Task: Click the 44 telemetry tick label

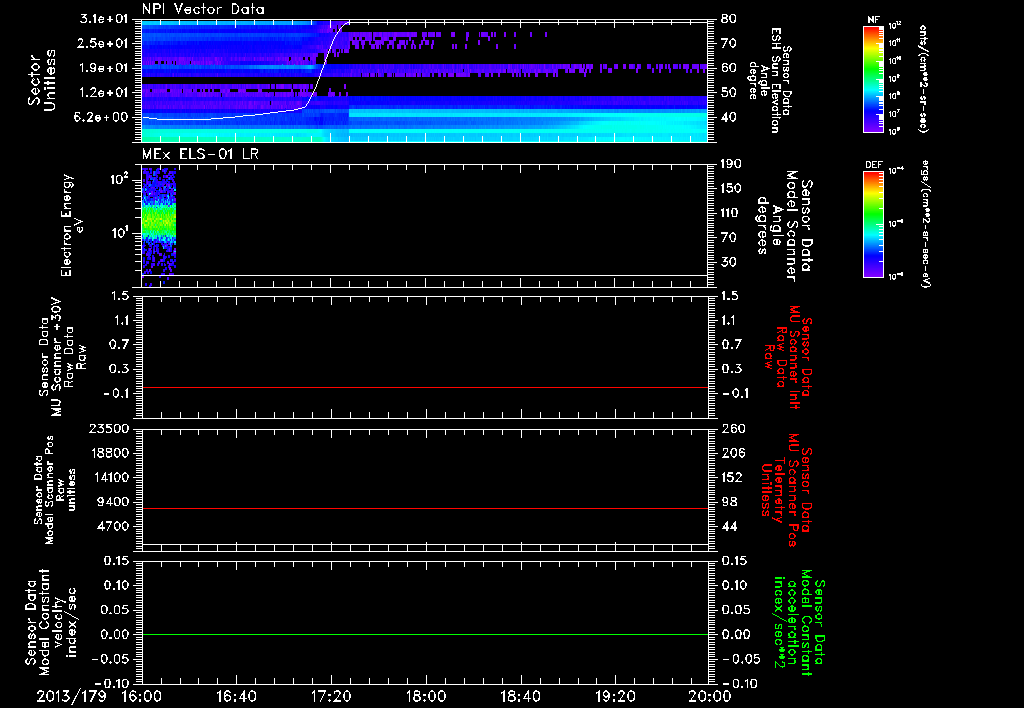Action: 729,526
